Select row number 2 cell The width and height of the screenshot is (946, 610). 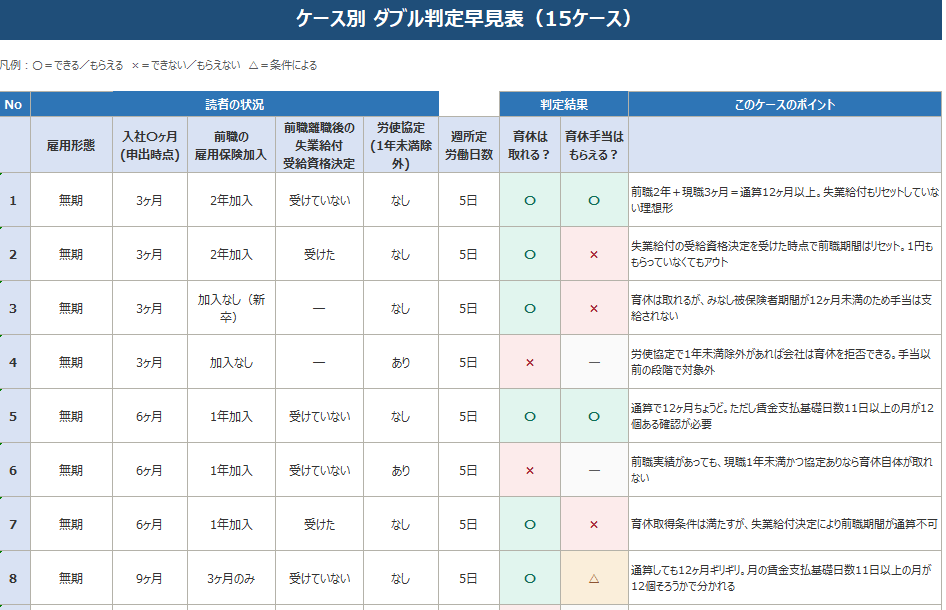[13, 254]
